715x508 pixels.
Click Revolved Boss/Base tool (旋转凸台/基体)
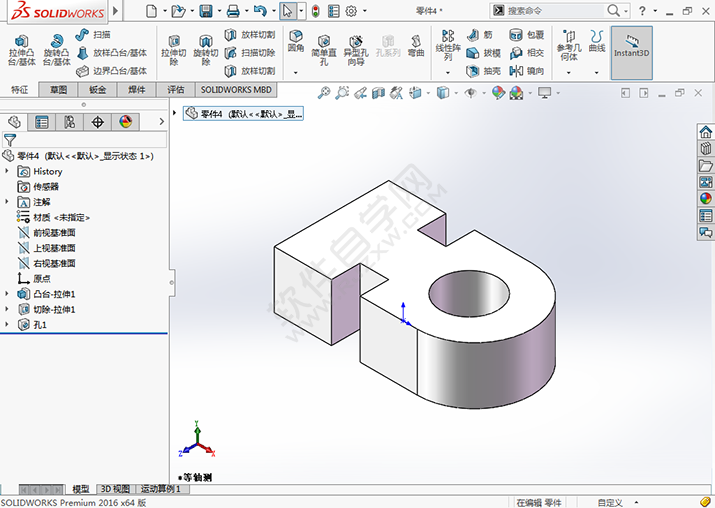[x=57, y=50]
